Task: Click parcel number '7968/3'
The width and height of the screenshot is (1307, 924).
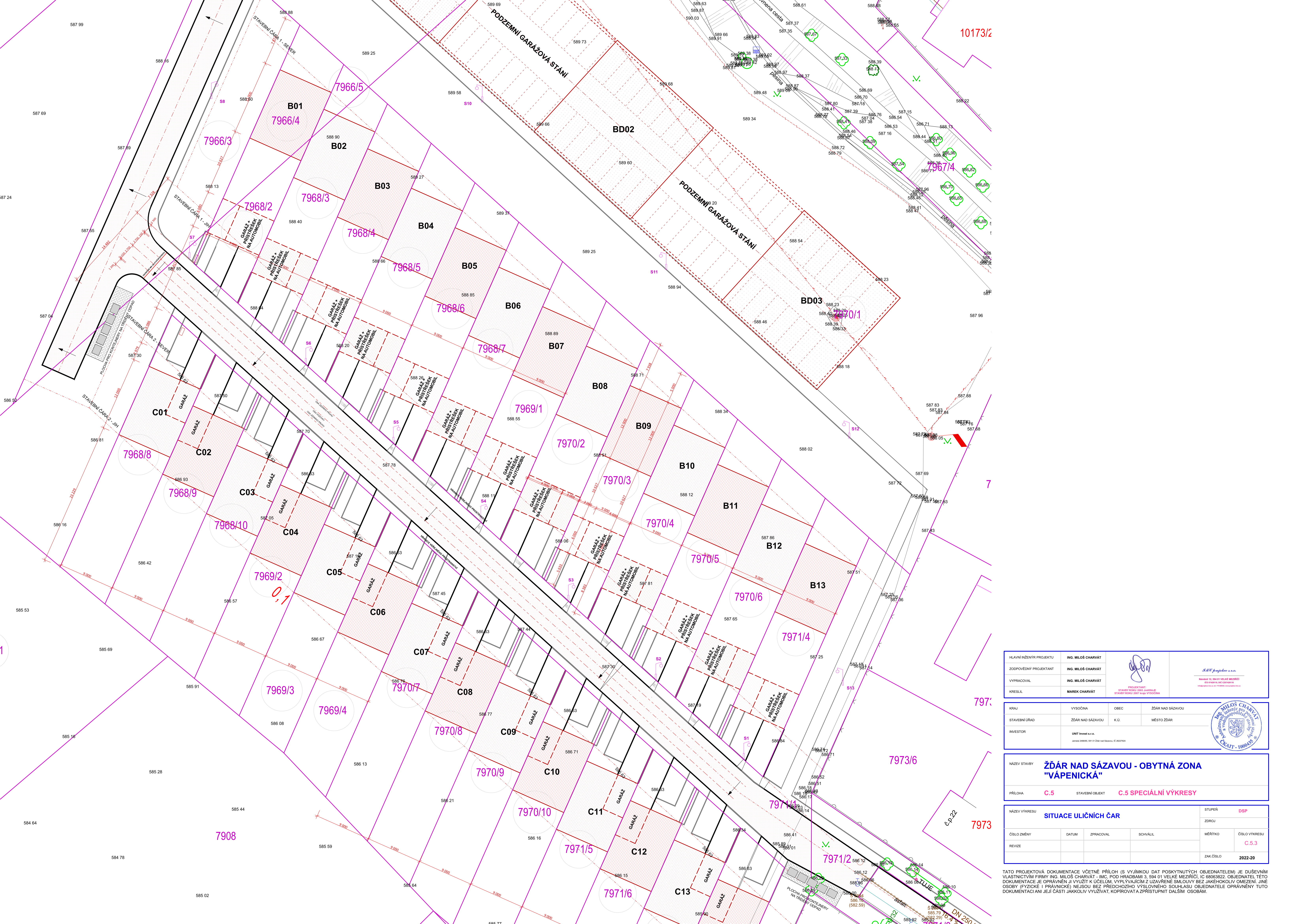Action: pyautogui.click(x=315, y=198)
